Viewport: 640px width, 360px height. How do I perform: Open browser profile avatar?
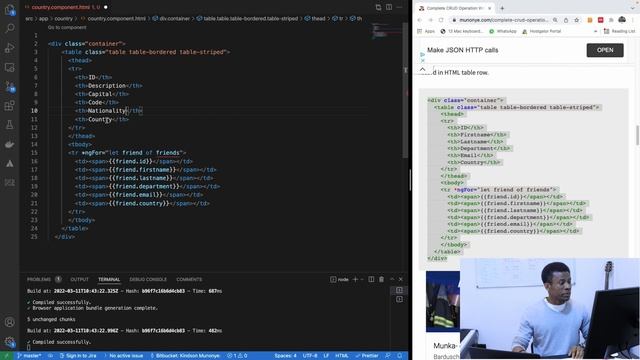coord(622,20)
